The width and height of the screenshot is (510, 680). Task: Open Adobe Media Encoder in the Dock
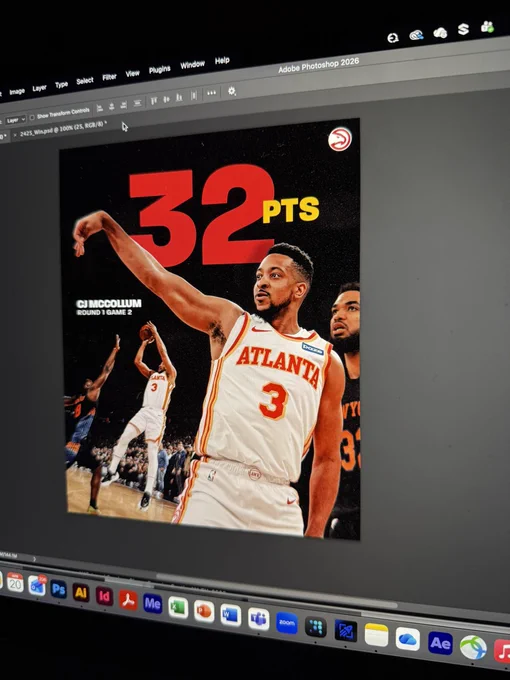152,604
